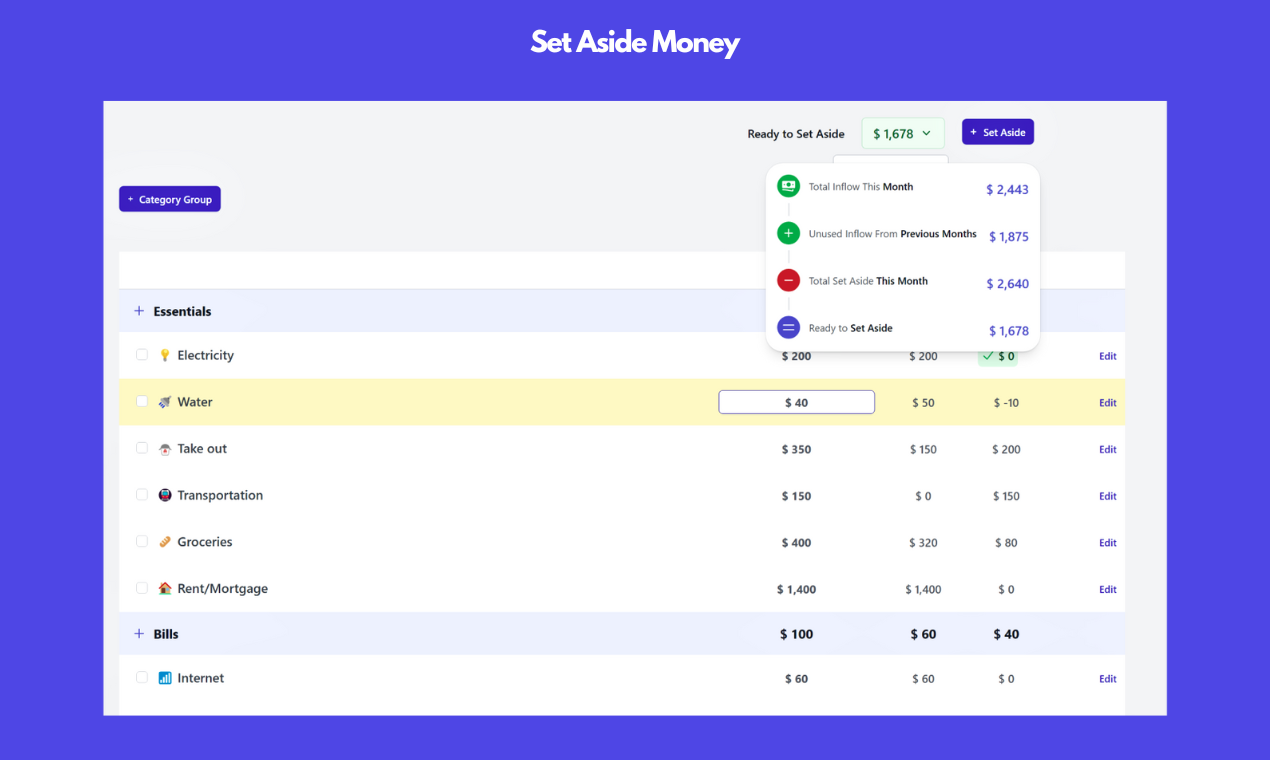This screenshot has height=760, width=1270.
Task: Click Edit for Groceries
Action: point(1108,543)
